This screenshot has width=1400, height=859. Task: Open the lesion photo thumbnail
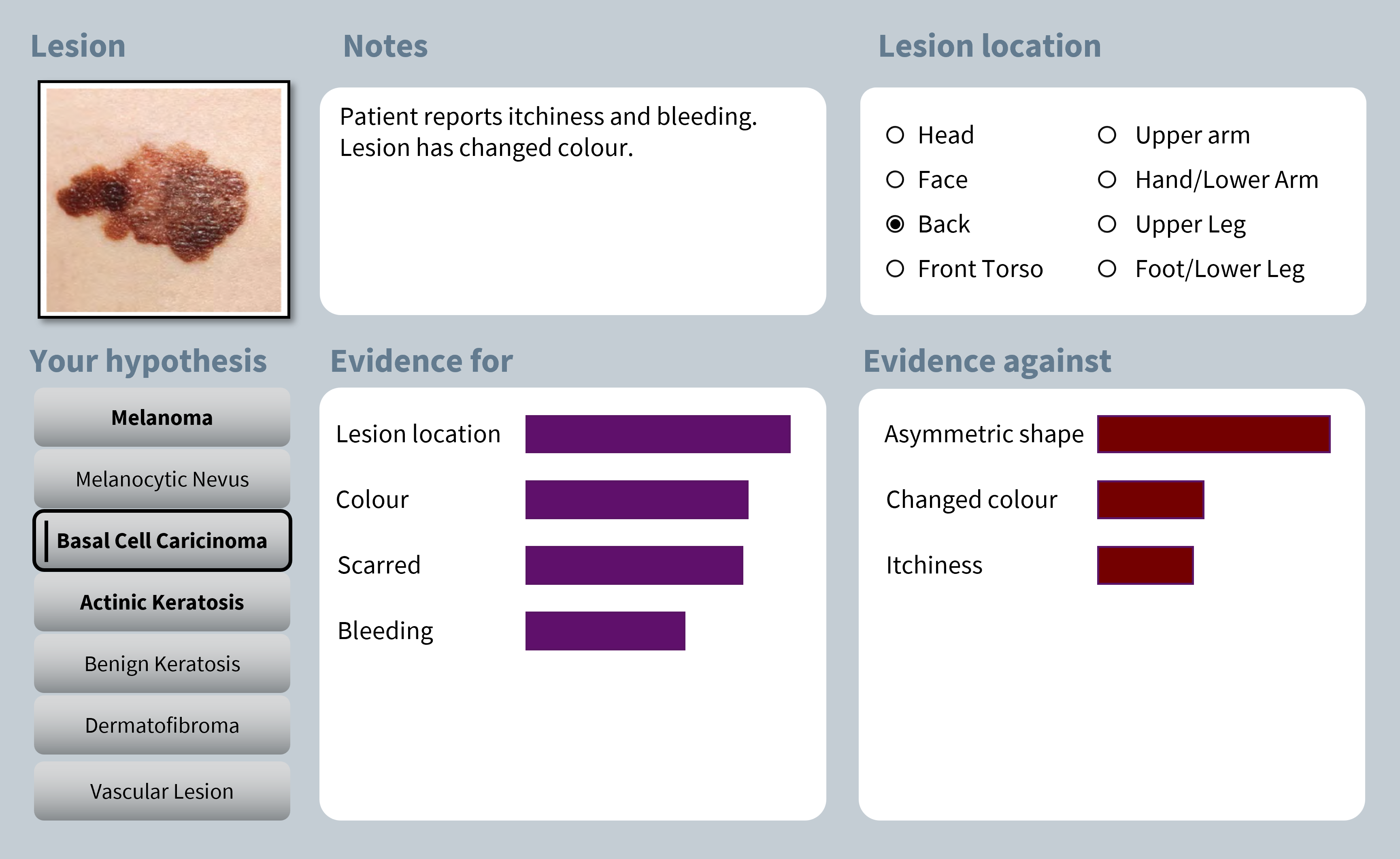[x=164, y=200]
